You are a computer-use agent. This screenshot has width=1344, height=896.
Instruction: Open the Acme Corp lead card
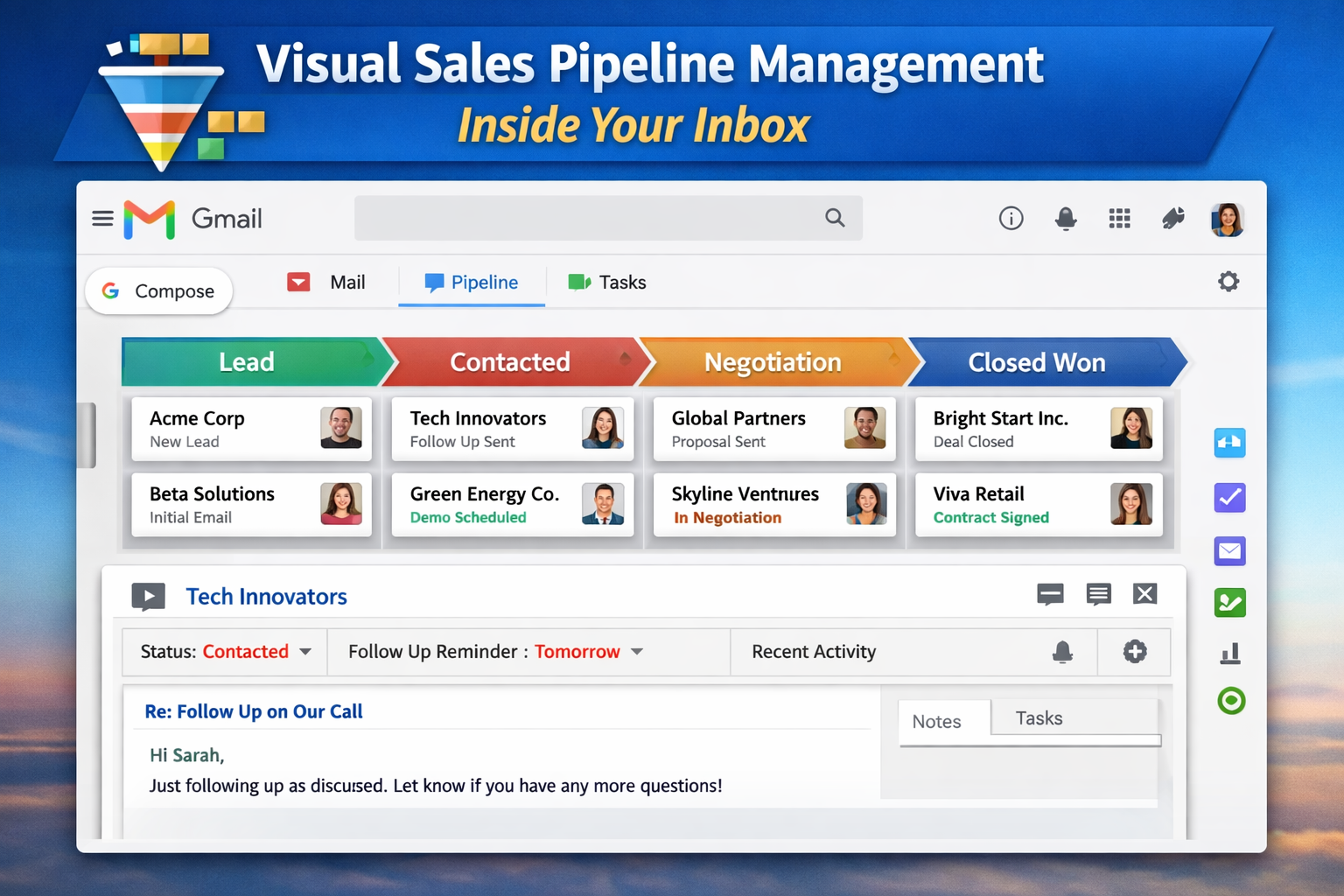[x=251, y=429]
